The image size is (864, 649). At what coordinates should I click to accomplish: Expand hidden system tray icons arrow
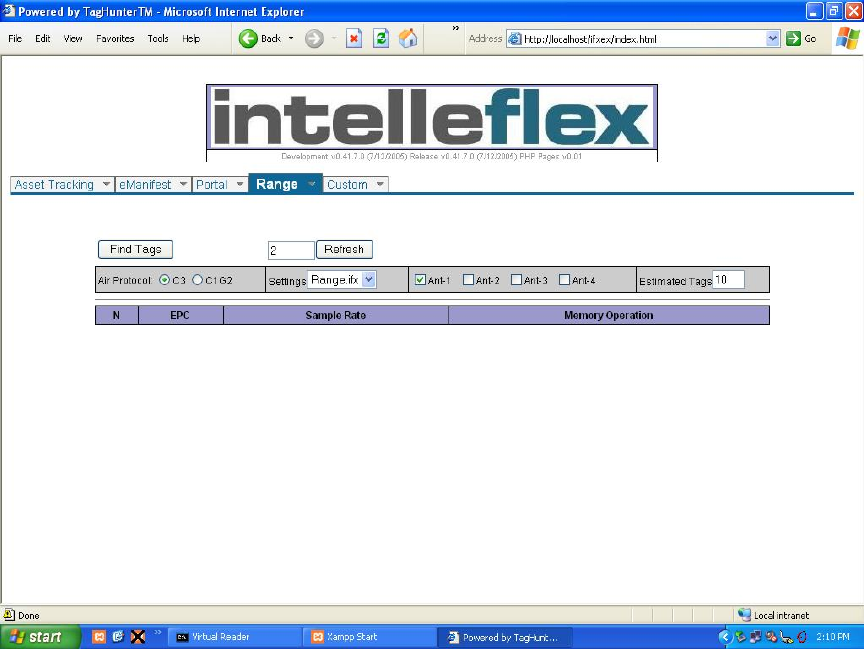tap(725, 637)
